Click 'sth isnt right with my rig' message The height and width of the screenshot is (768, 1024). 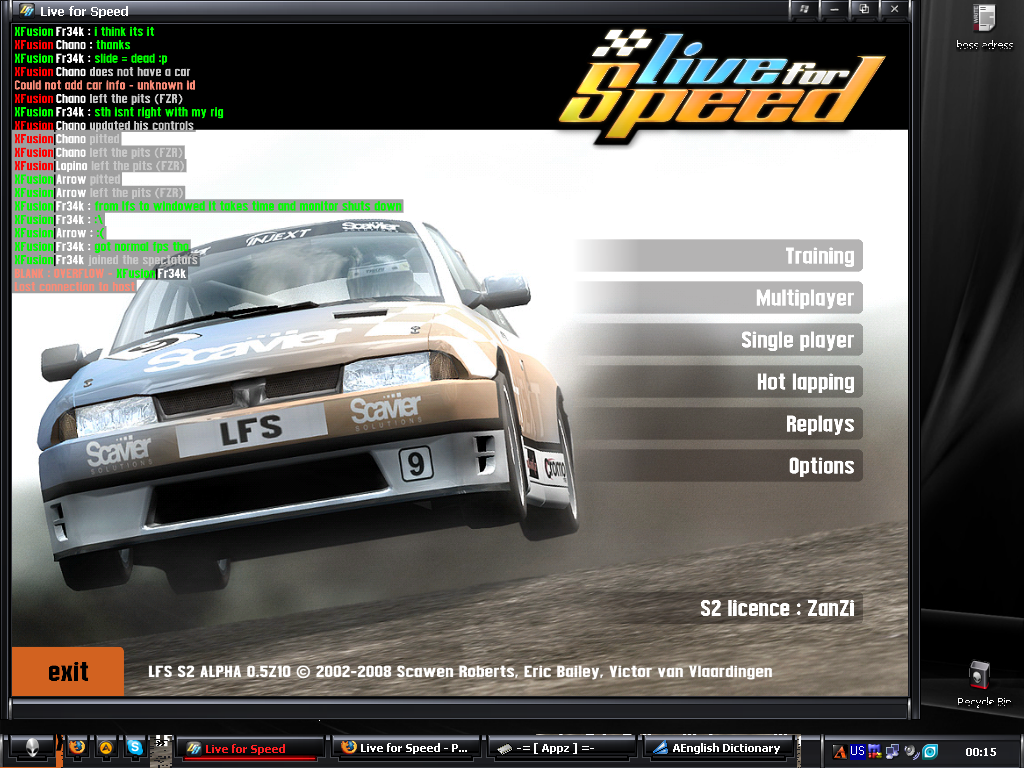pos(119,112)
